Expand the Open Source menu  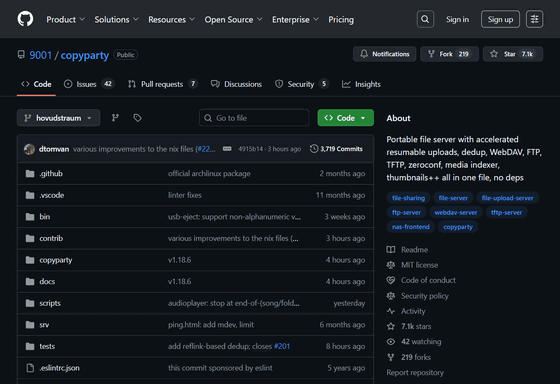(233, 20)
